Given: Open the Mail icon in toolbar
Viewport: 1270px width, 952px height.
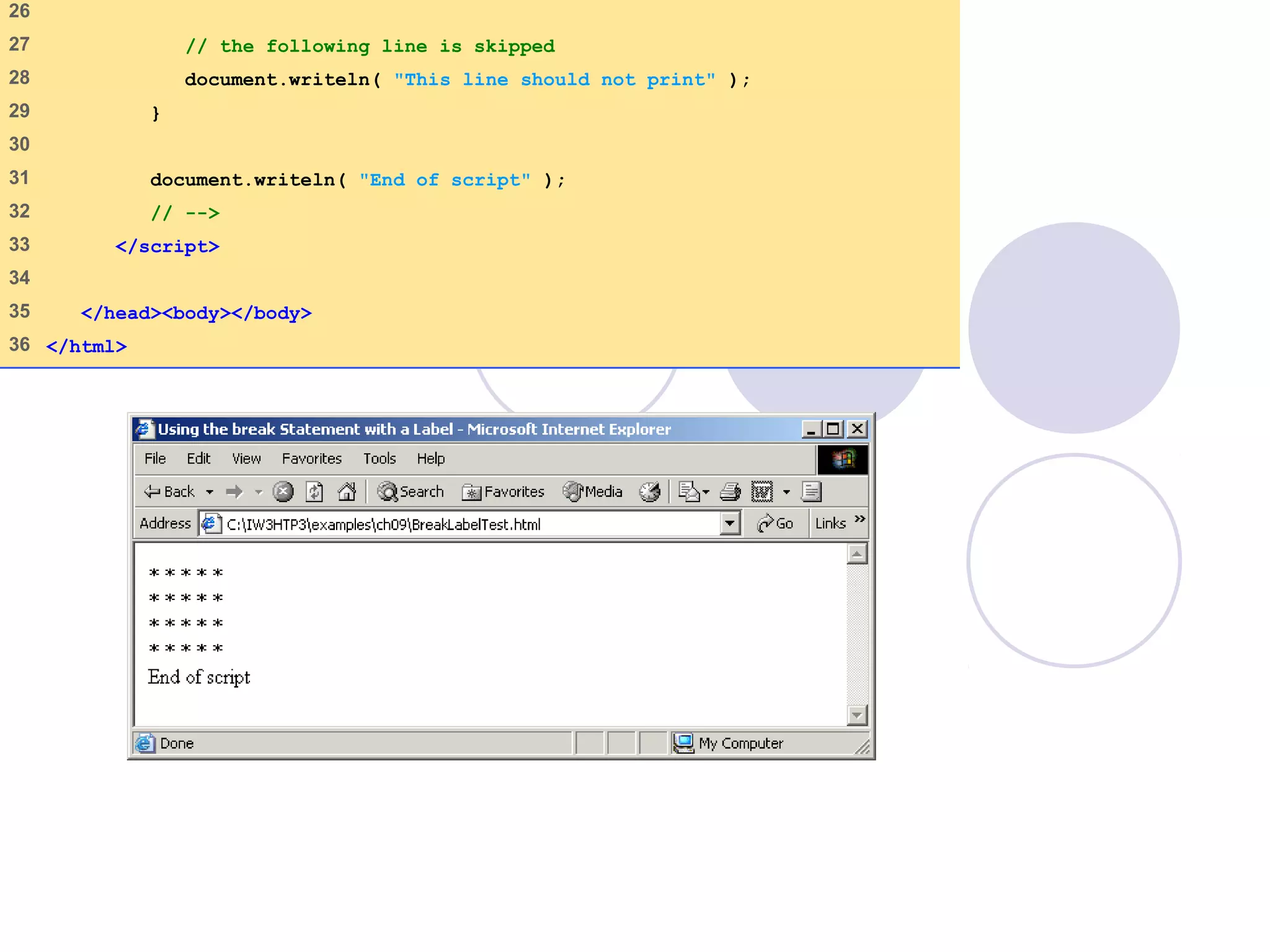Looking at the screenshot, I should coord(688,492).
